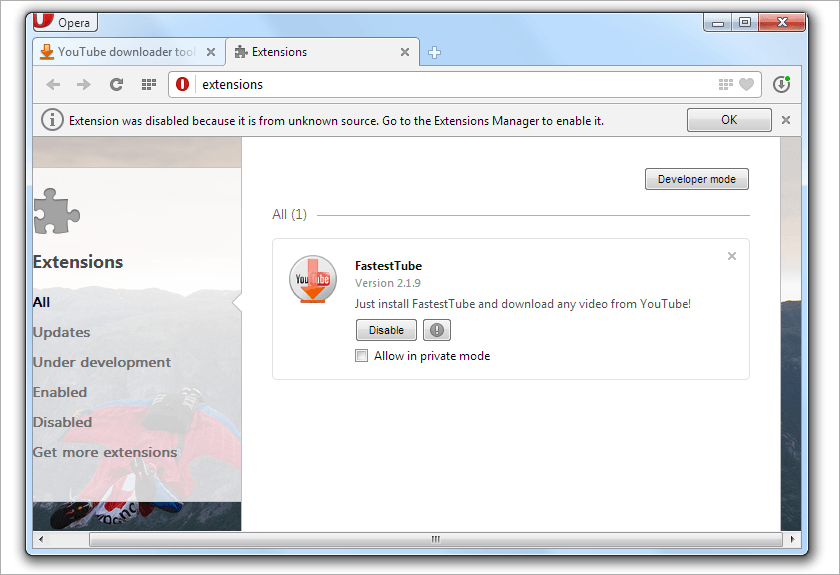Viewport: 840px width, 575px height.
Task: Show Disabled extensions list
Action: coord(62,422)
